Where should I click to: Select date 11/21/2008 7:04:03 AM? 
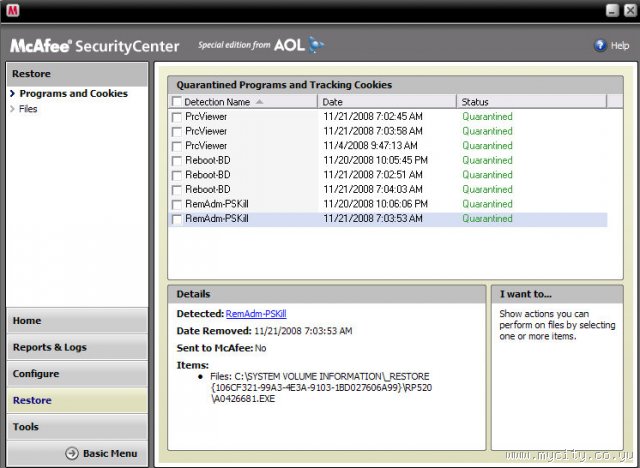coord(373,189)
